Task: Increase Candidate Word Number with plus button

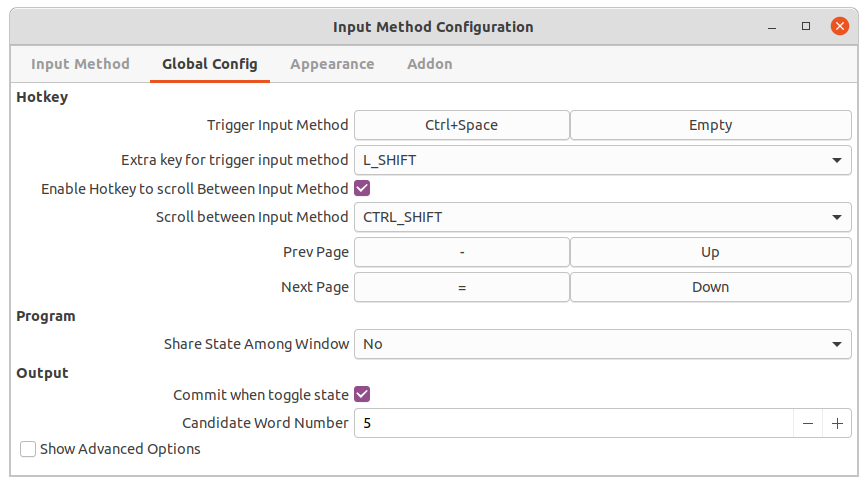Action: pyautogui.click(x=837, y=423)
